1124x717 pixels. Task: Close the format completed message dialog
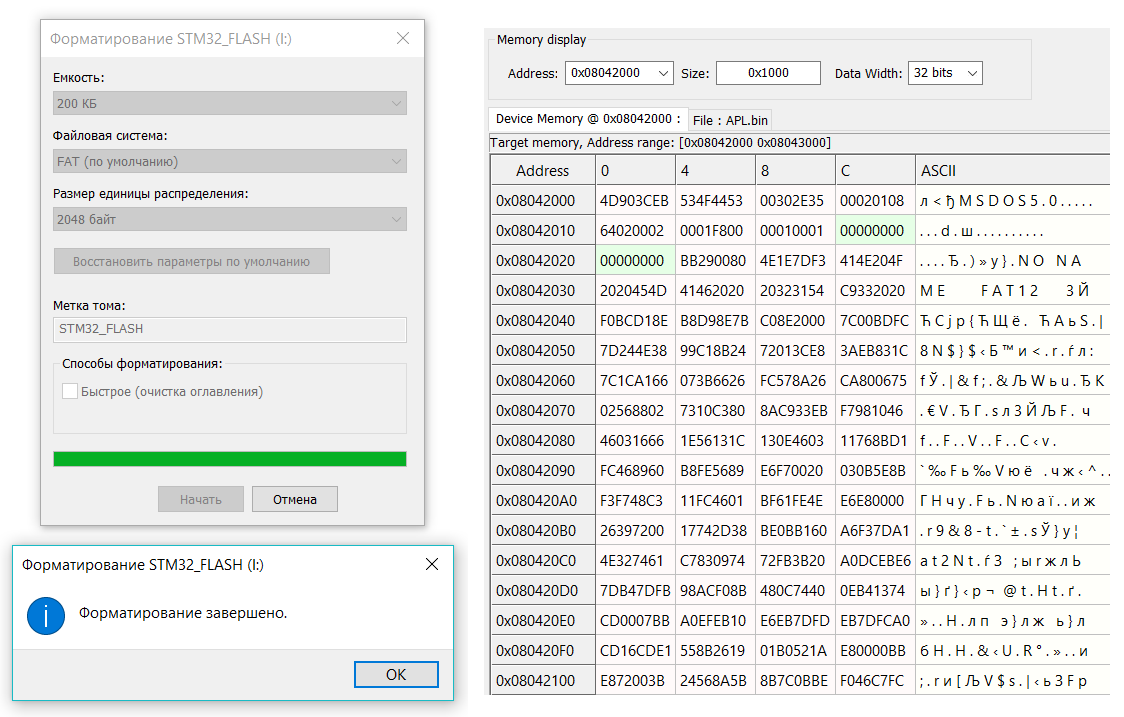[x=432, y=564]
